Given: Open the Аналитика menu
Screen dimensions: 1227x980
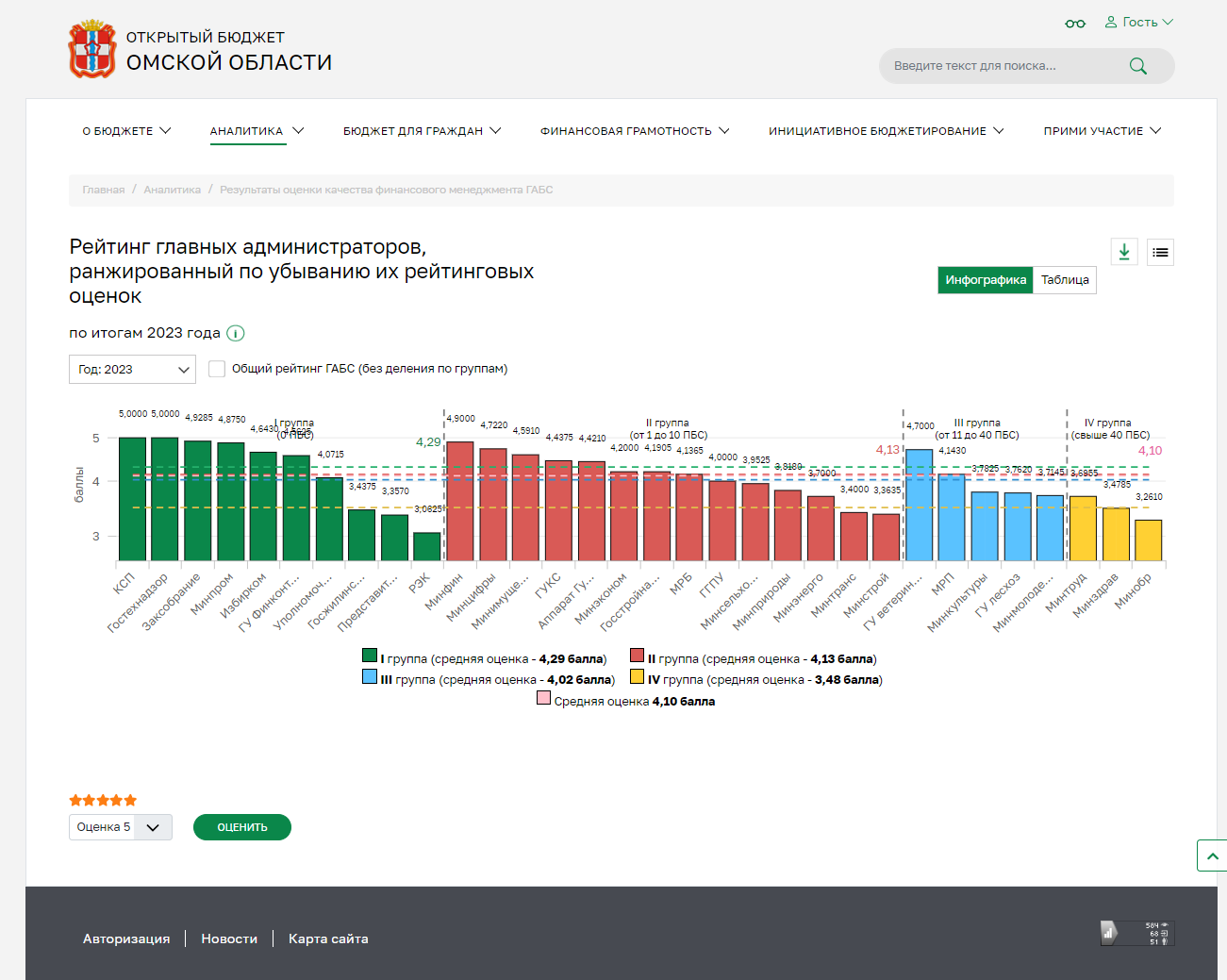Looking at the screenshot, I should [x=257, y=131].
